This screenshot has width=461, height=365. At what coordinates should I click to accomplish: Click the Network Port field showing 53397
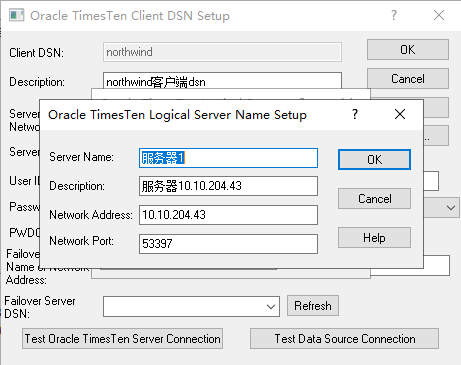tap(228, 244)
